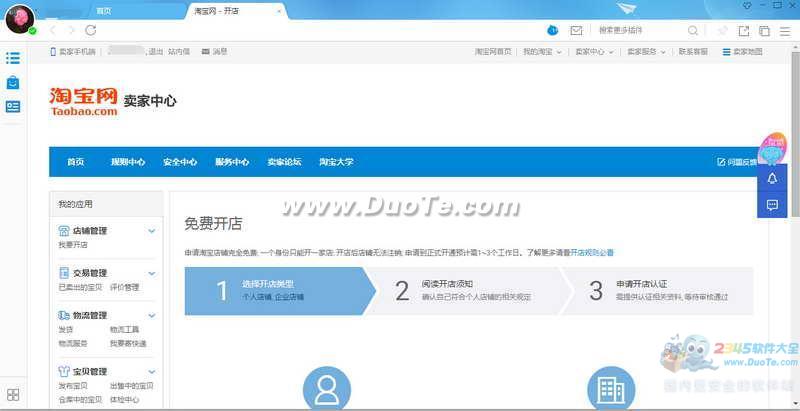This screenshot has height=411, width=800.
Task: Collapse the 宝贝管理 section chevron
Action: [152, 372]
